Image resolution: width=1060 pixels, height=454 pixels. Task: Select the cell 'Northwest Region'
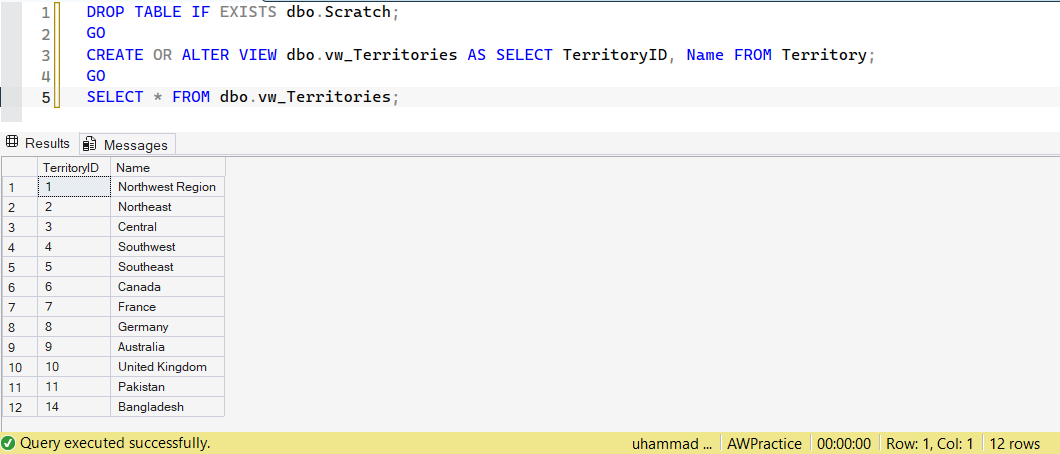pyautogui.click(x=167, y=187)
